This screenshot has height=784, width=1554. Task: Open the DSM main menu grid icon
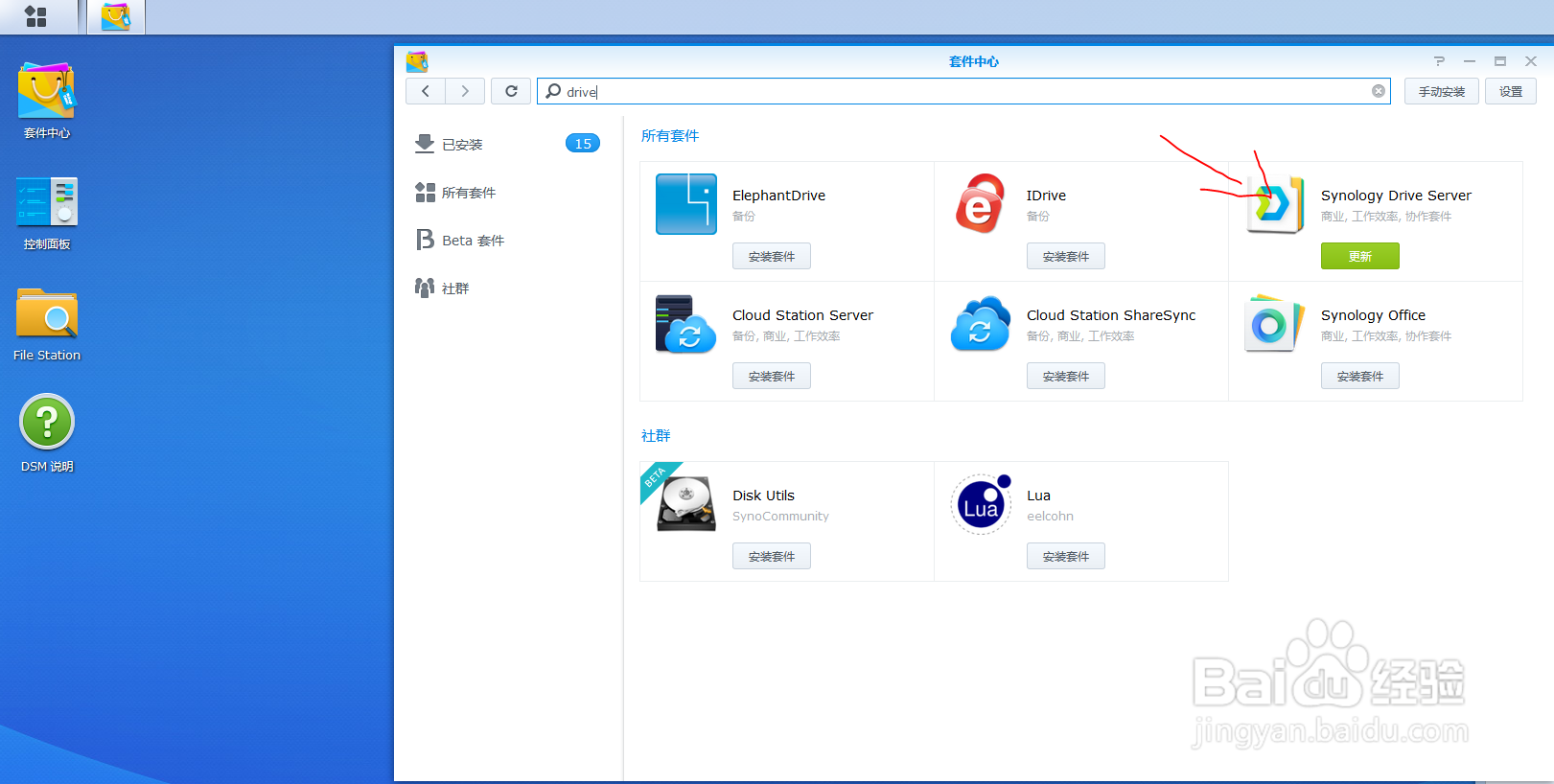pos(36,16)
